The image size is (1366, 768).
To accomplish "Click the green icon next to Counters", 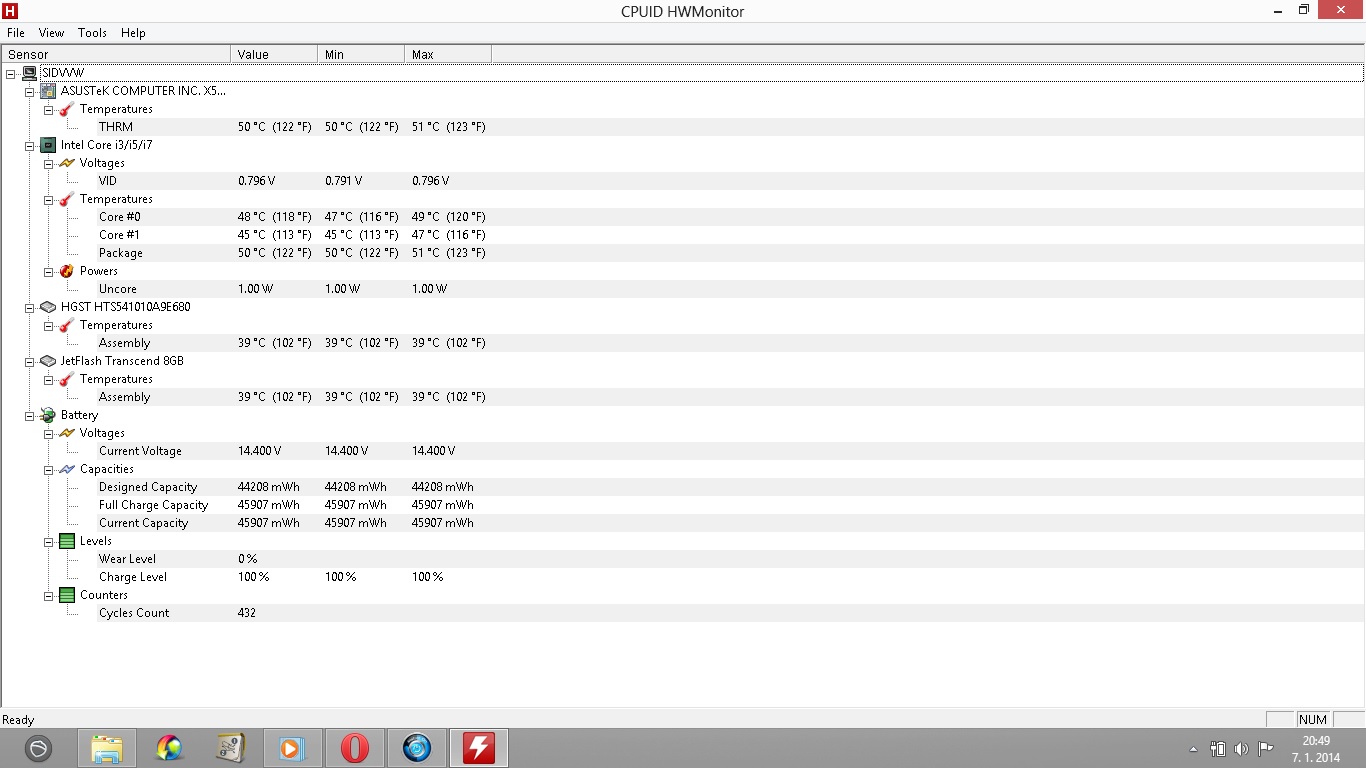I will (x=67, y=595).
